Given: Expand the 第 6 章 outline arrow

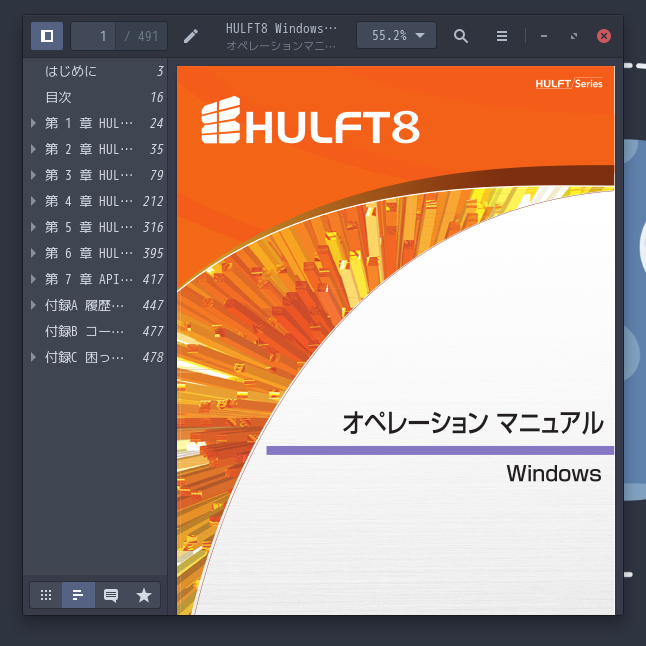Looking at the screenshot, I should pos(33,253).
